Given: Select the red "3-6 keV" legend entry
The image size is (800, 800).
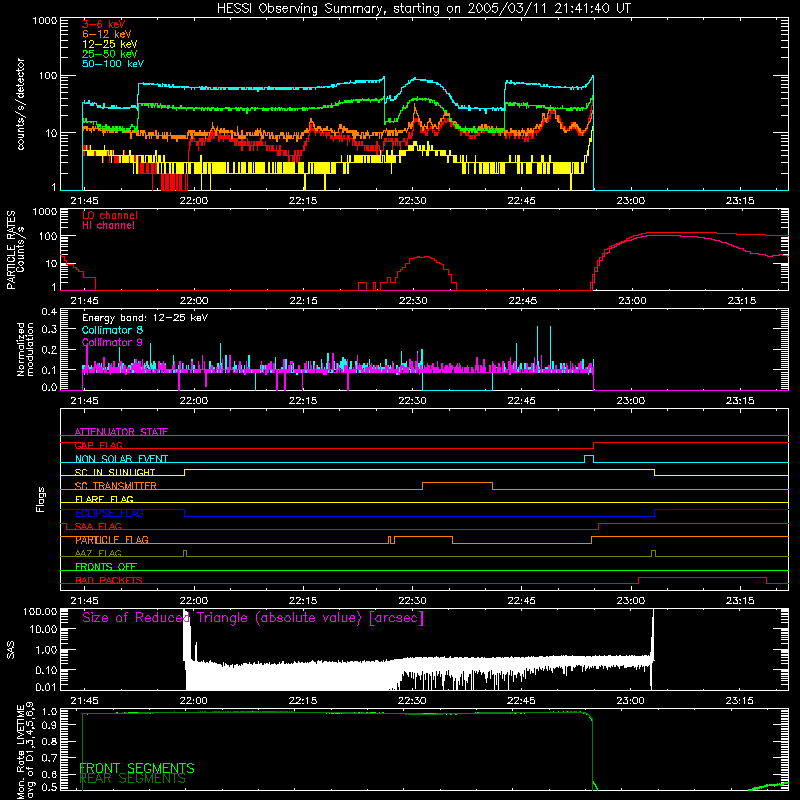Looking at the screenshot, I should [x=103, y=24].
